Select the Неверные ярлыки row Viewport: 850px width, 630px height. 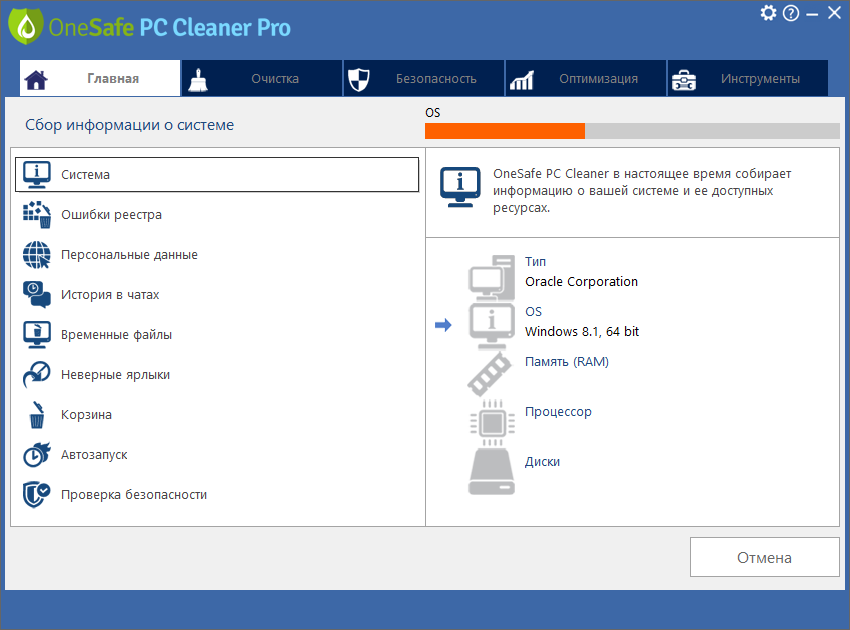point(217,375)
